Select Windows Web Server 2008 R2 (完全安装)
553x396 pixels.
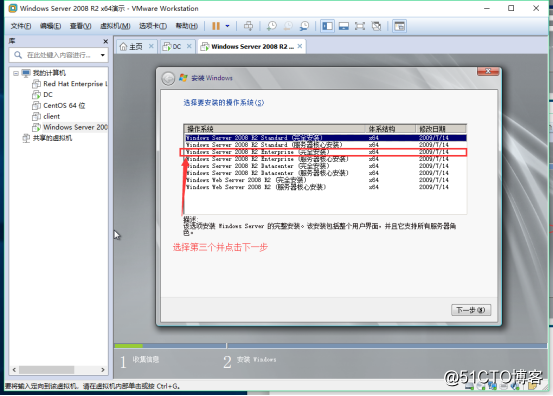[x=326, y=180]
